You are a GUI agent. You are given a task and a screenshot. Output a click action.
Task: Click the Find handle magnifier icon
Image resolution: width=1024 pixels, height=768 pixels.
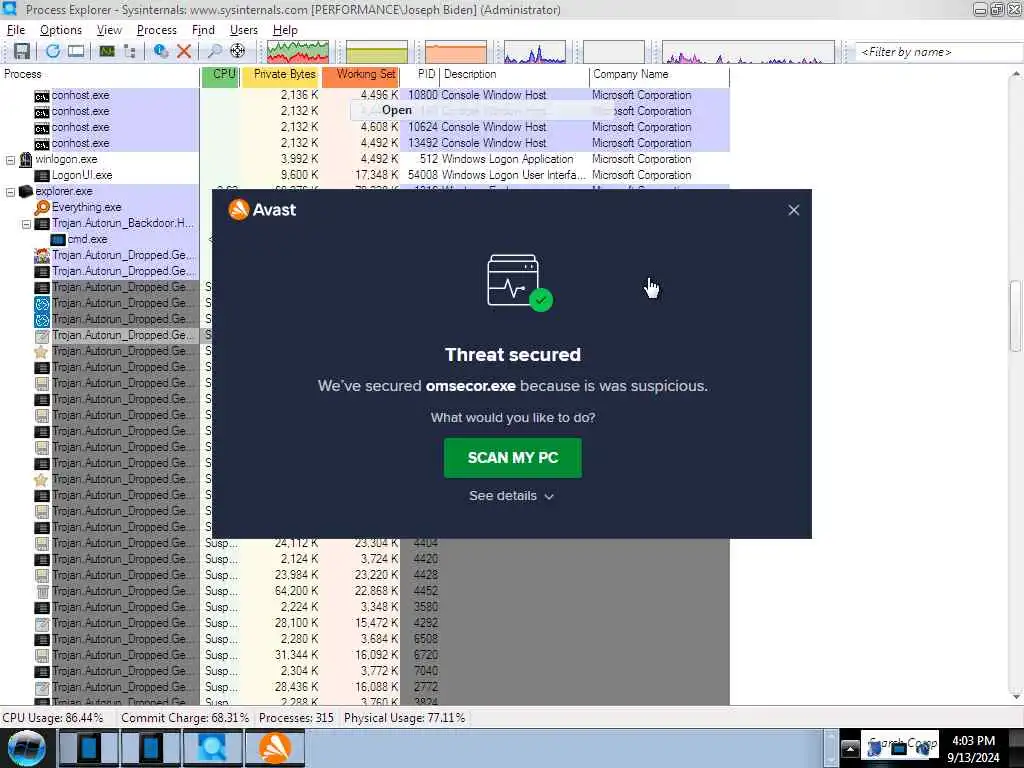[214, 51]
